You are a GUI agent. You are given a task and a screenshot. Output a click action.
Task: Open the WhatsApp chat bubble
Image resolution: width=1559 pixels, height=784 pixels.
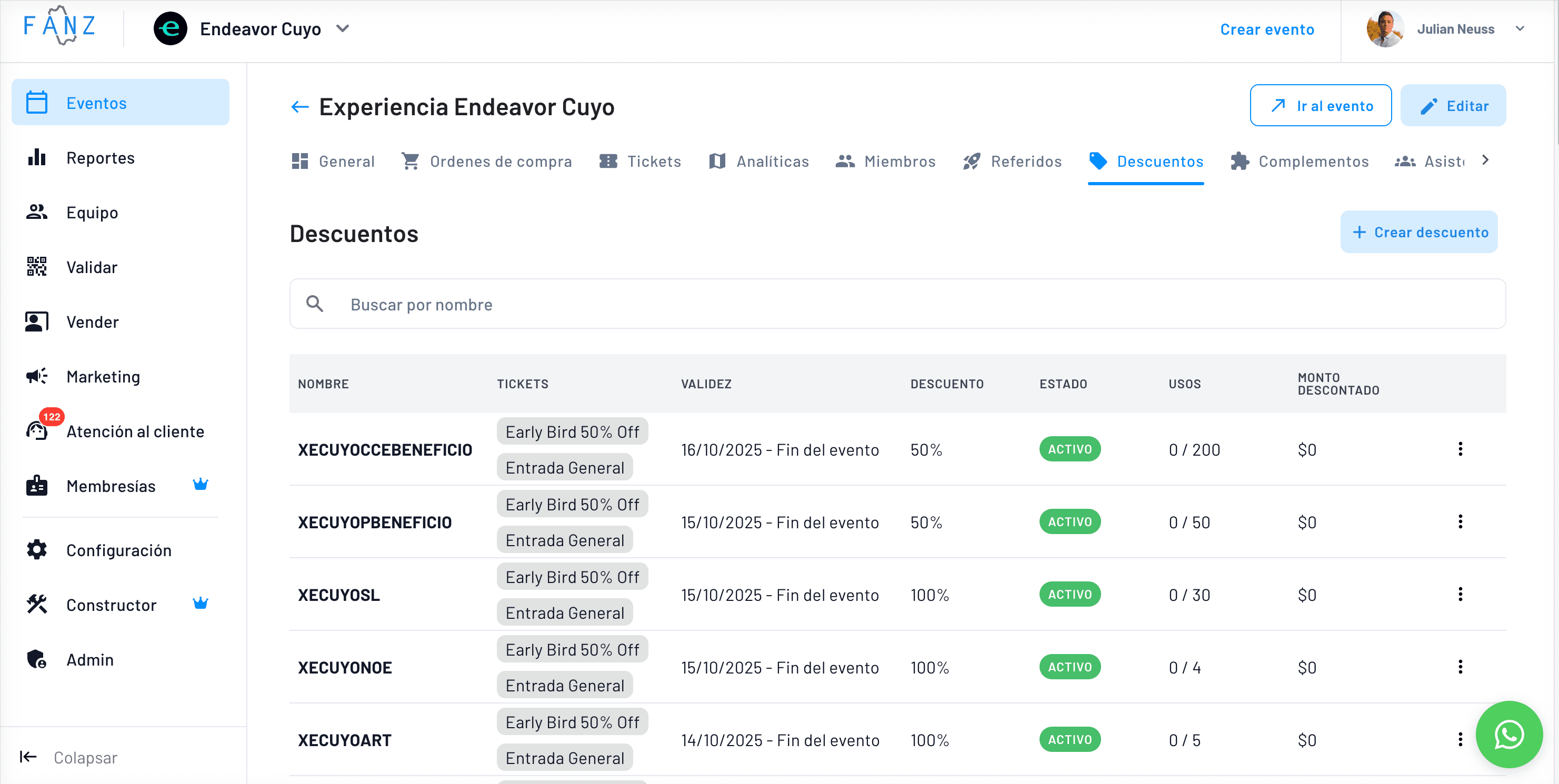click(x=1509, y=735)
